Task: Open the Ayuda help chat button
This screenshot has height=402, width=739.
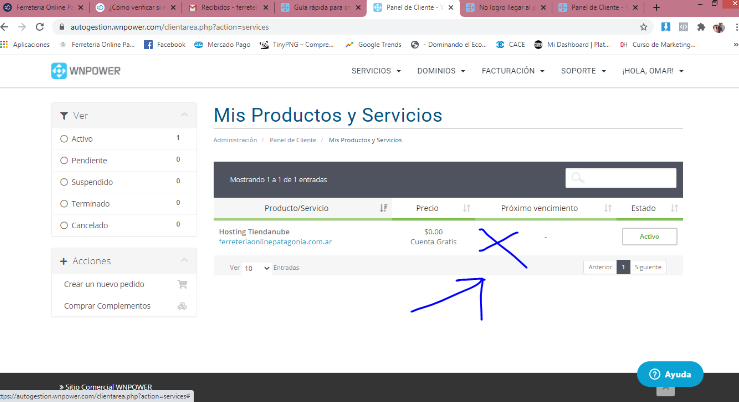Action: coord(670,374)
